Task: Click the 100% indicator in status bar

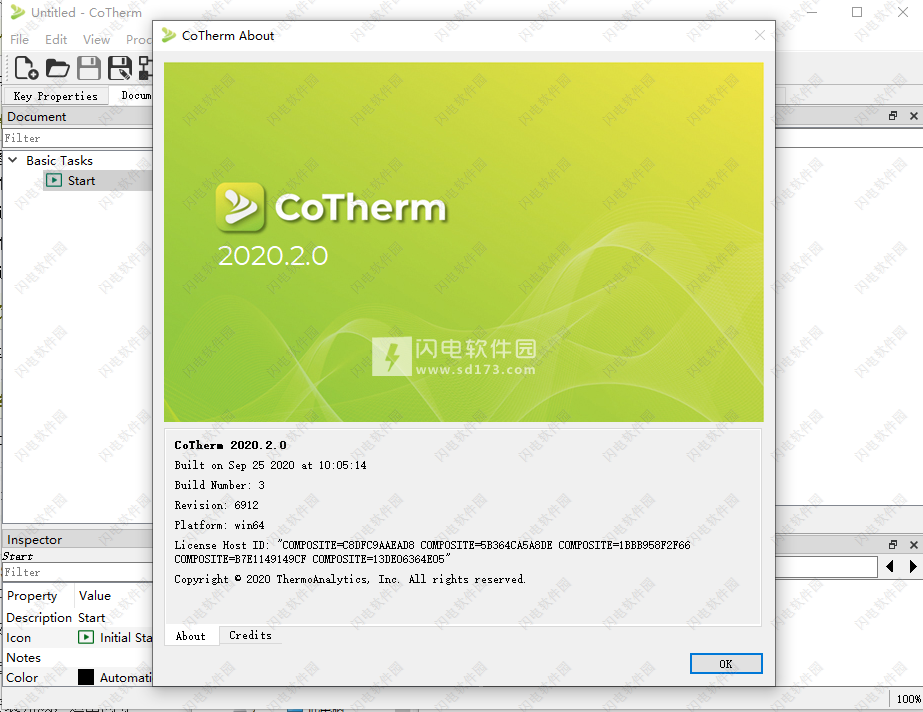Action: point(908,699)
